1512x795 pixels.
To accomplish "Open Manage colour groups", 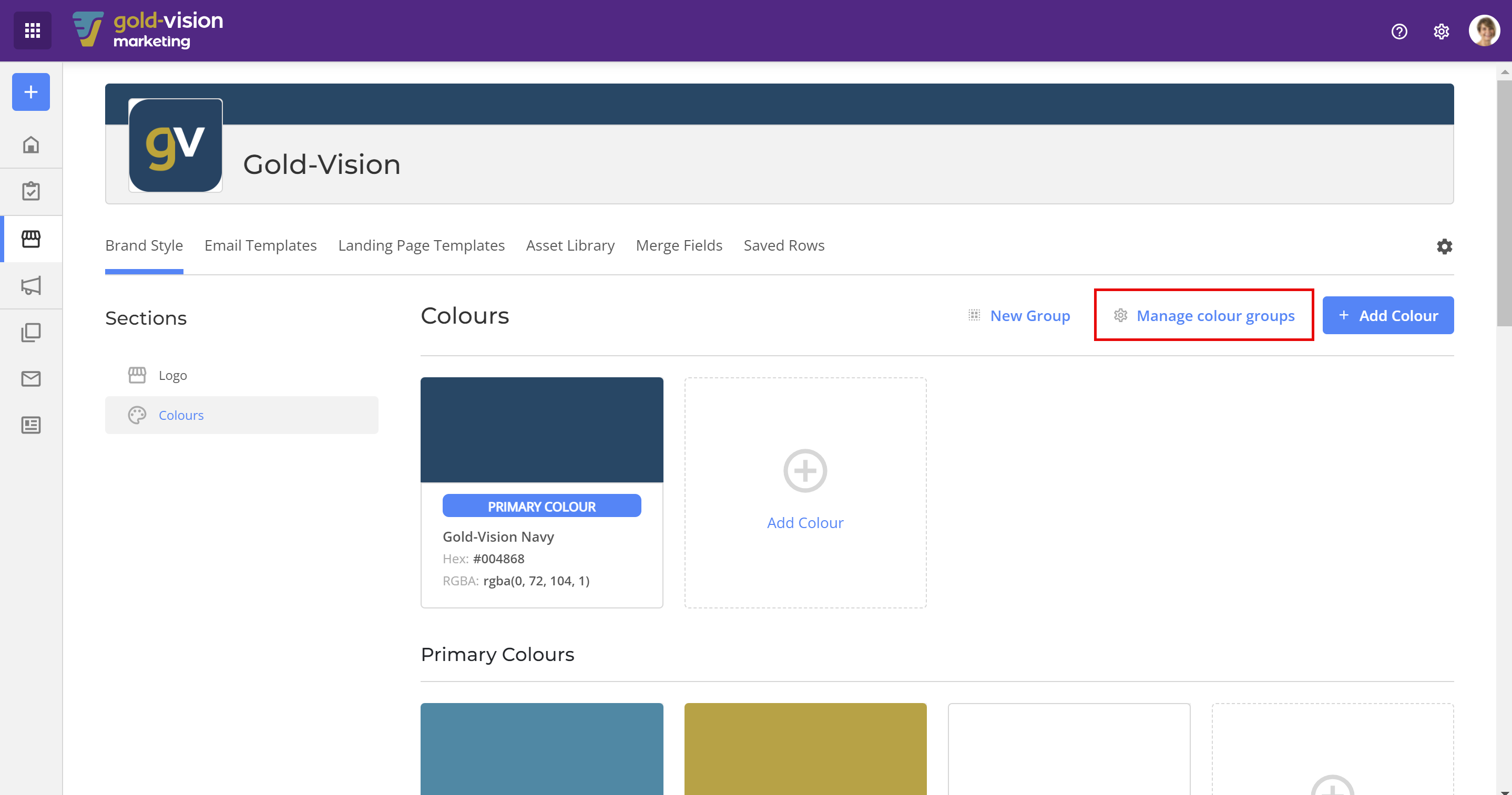I will pos(1204,316).
